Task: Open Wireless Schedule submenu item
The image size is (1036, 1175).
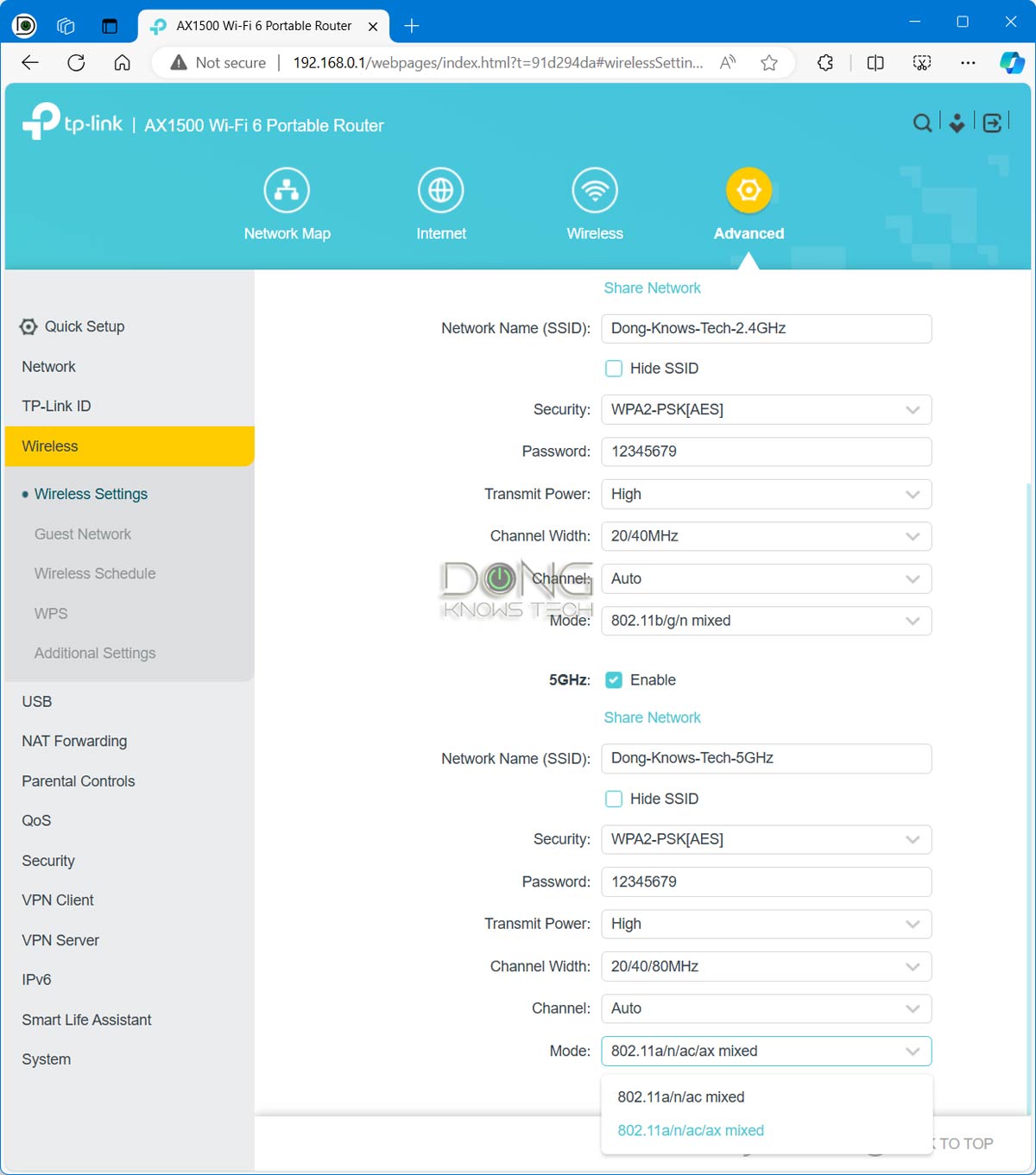Action: tap(95, 574)
